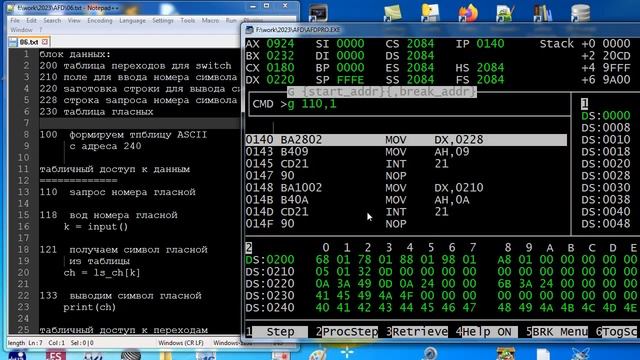
Task: Click the save-state icon on 06.txt tab
Action: 13,42
